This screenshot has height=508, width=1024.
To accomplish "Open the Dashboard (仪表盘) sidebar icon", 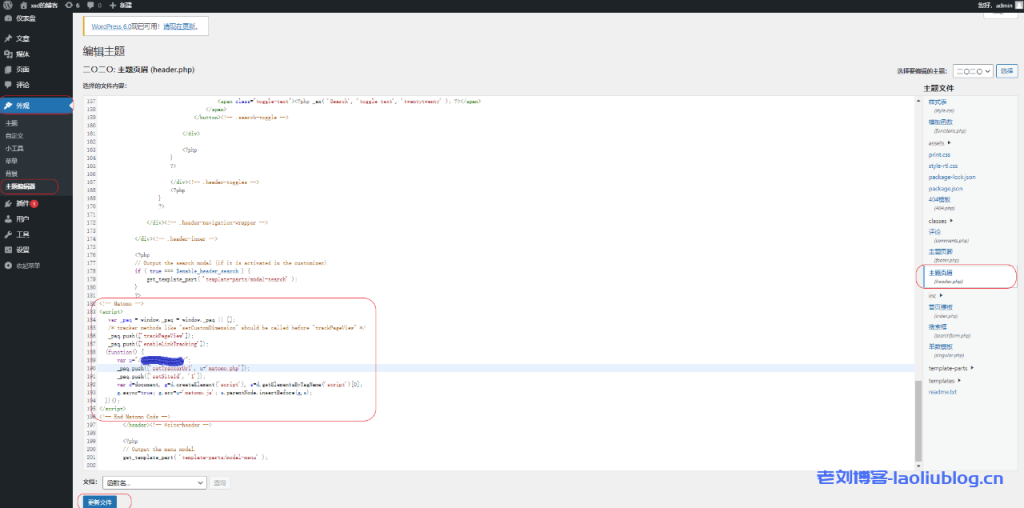I will pos(8,18).
